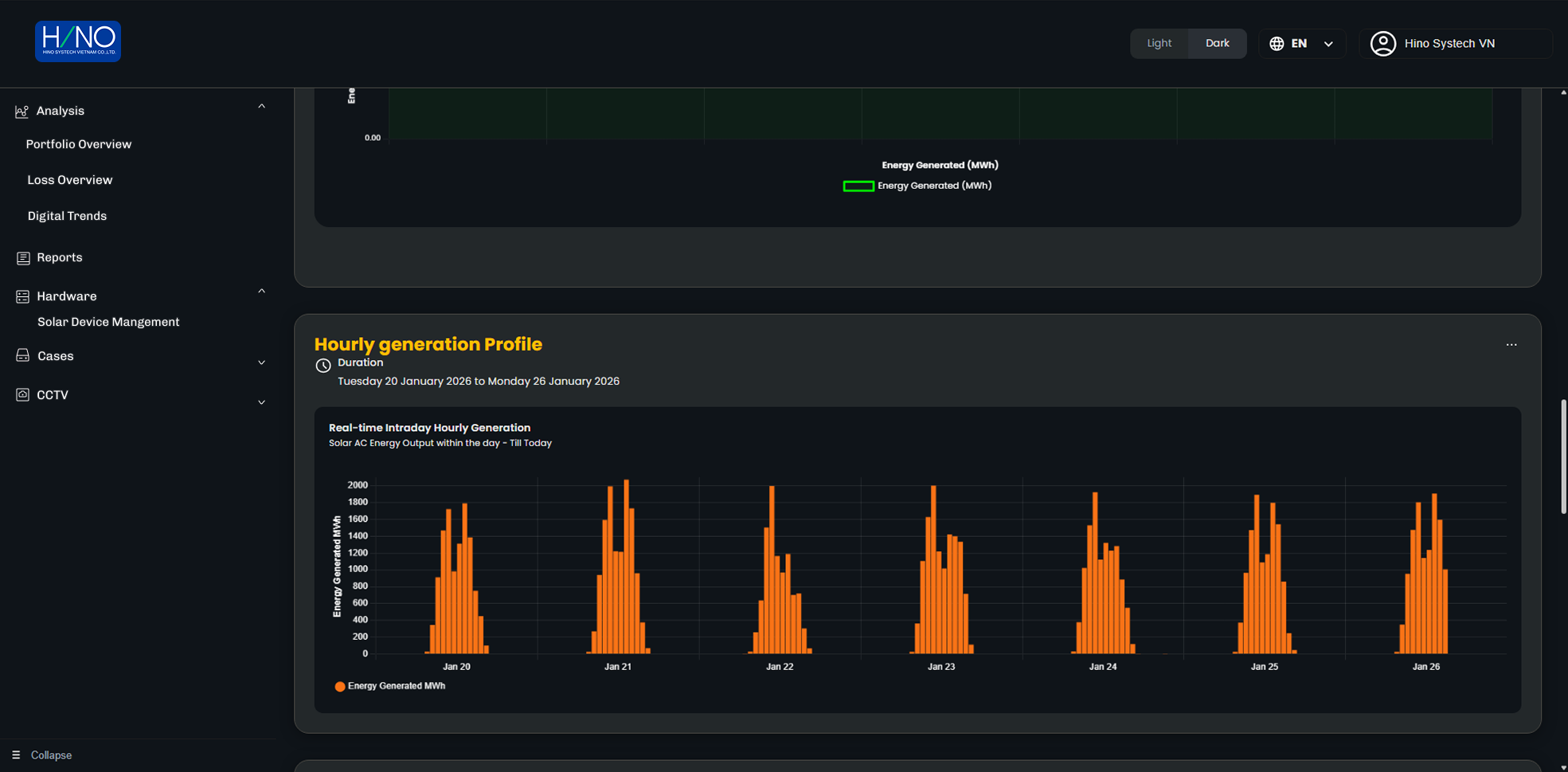Expand the CCTV menu chevron
The height and width of the screenshot is (772, 1568).
261,402
